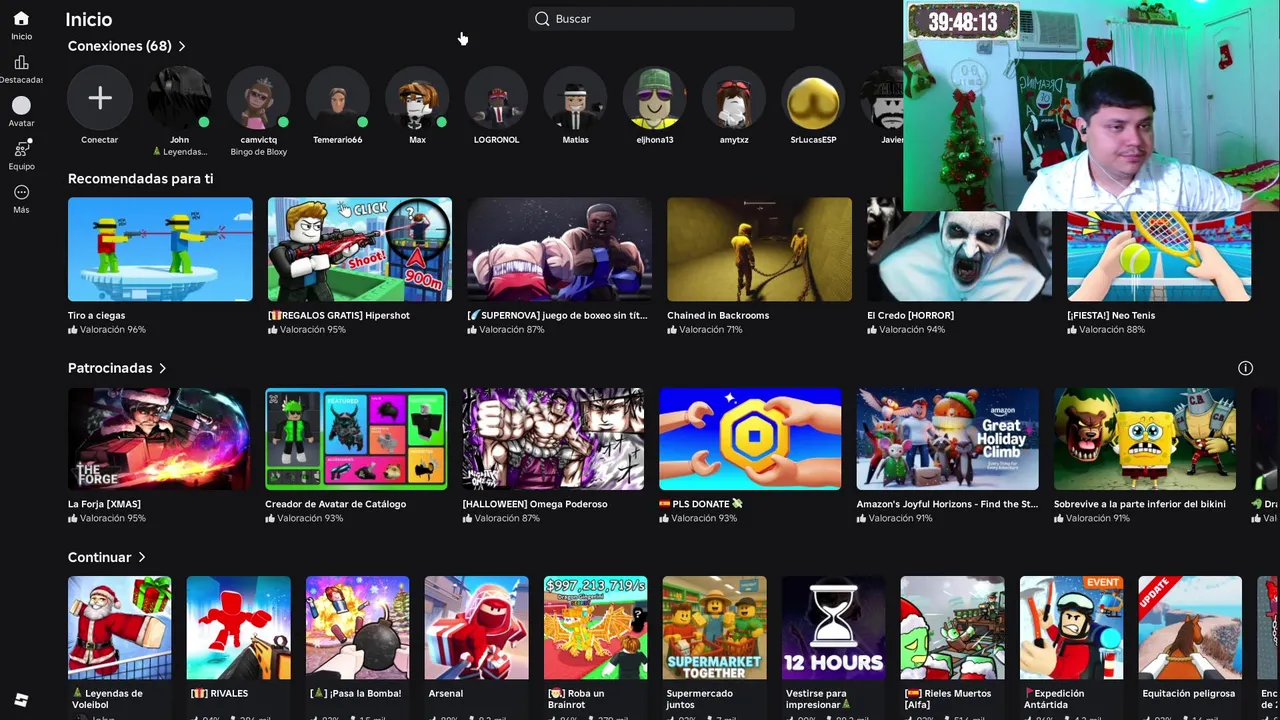
Task: Open the Neo Tenis game thumbnail
Action: coord(1159,255)
